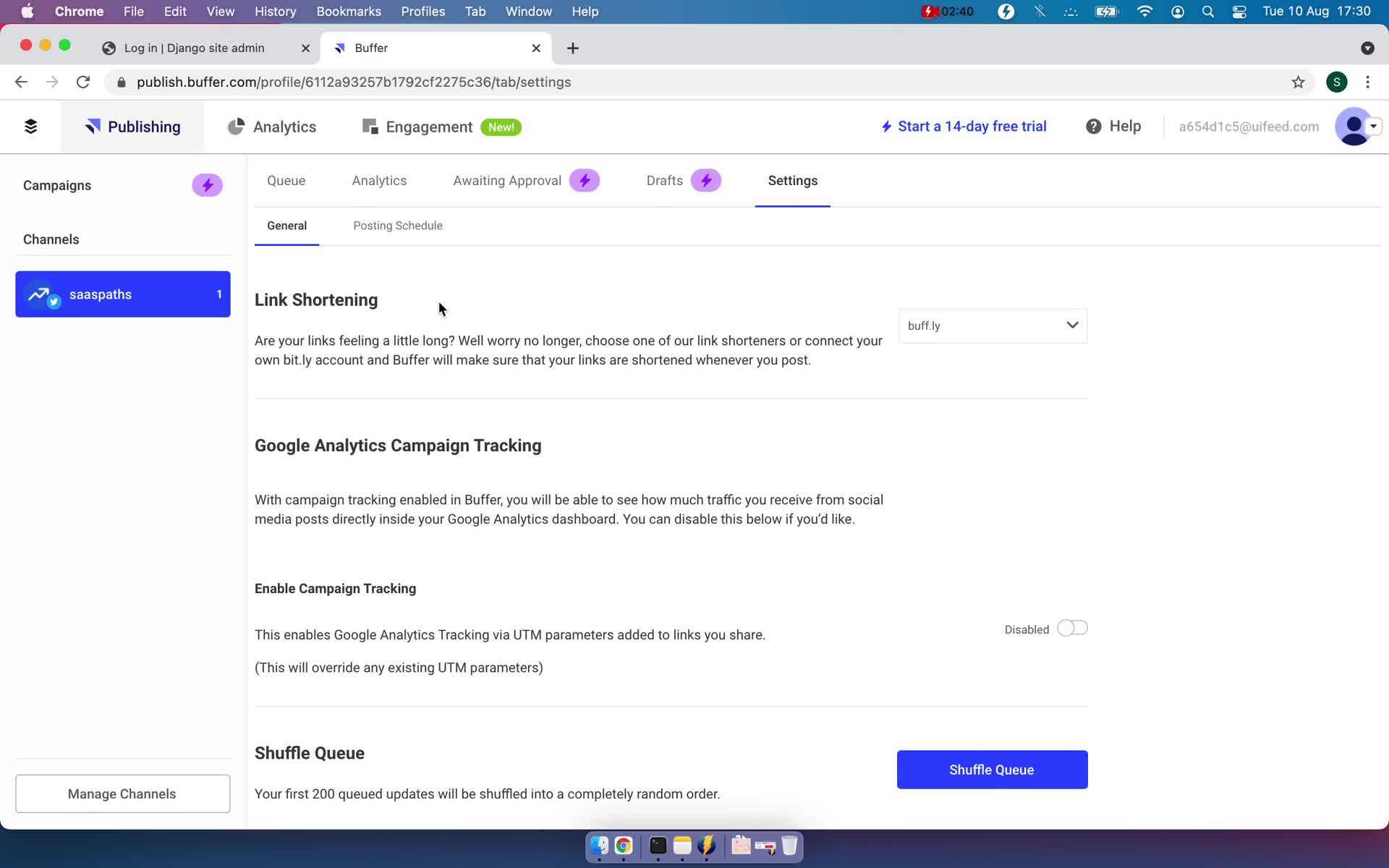This screenshot has width=1389, height=868.
Task: Open Chrome from the dock
Action: pyautogui.click(x=624, y=846)
